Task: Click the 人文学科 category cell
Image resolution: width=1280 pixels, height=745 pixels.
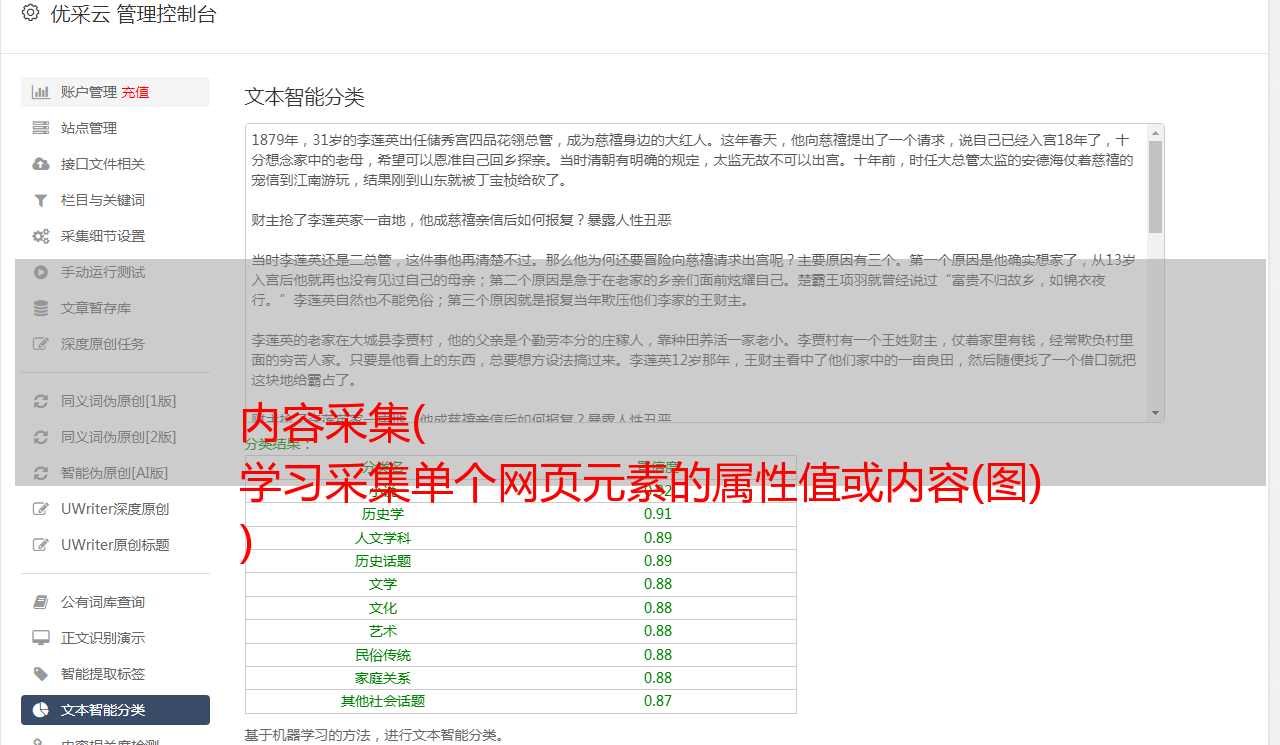Action: click(x=383, y=538)
